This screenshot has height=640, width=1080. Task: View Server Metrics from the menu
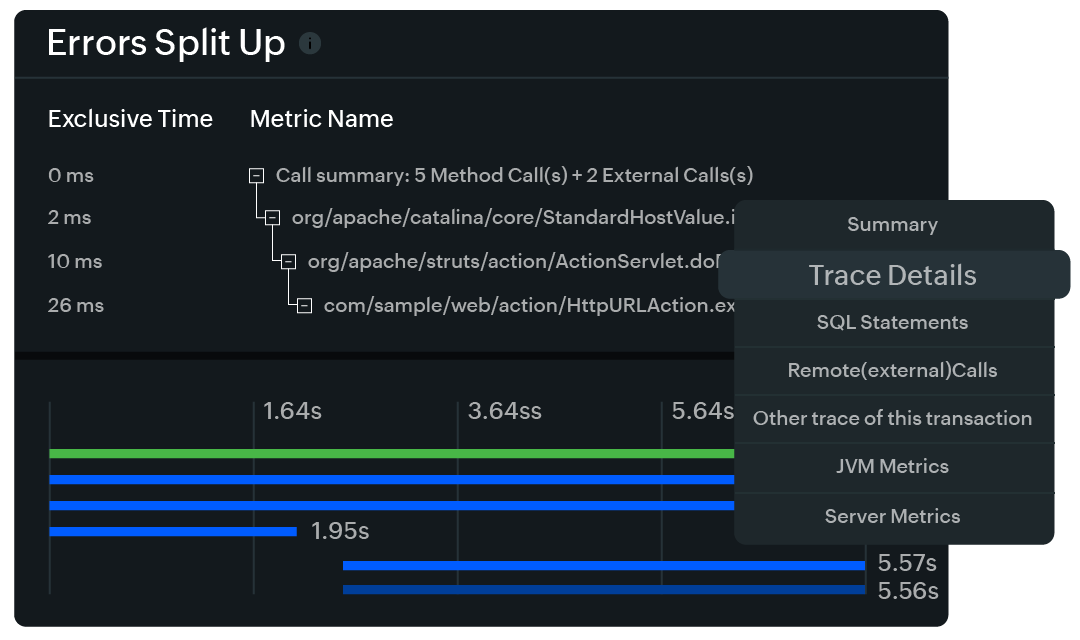click(x=892, y=516)
